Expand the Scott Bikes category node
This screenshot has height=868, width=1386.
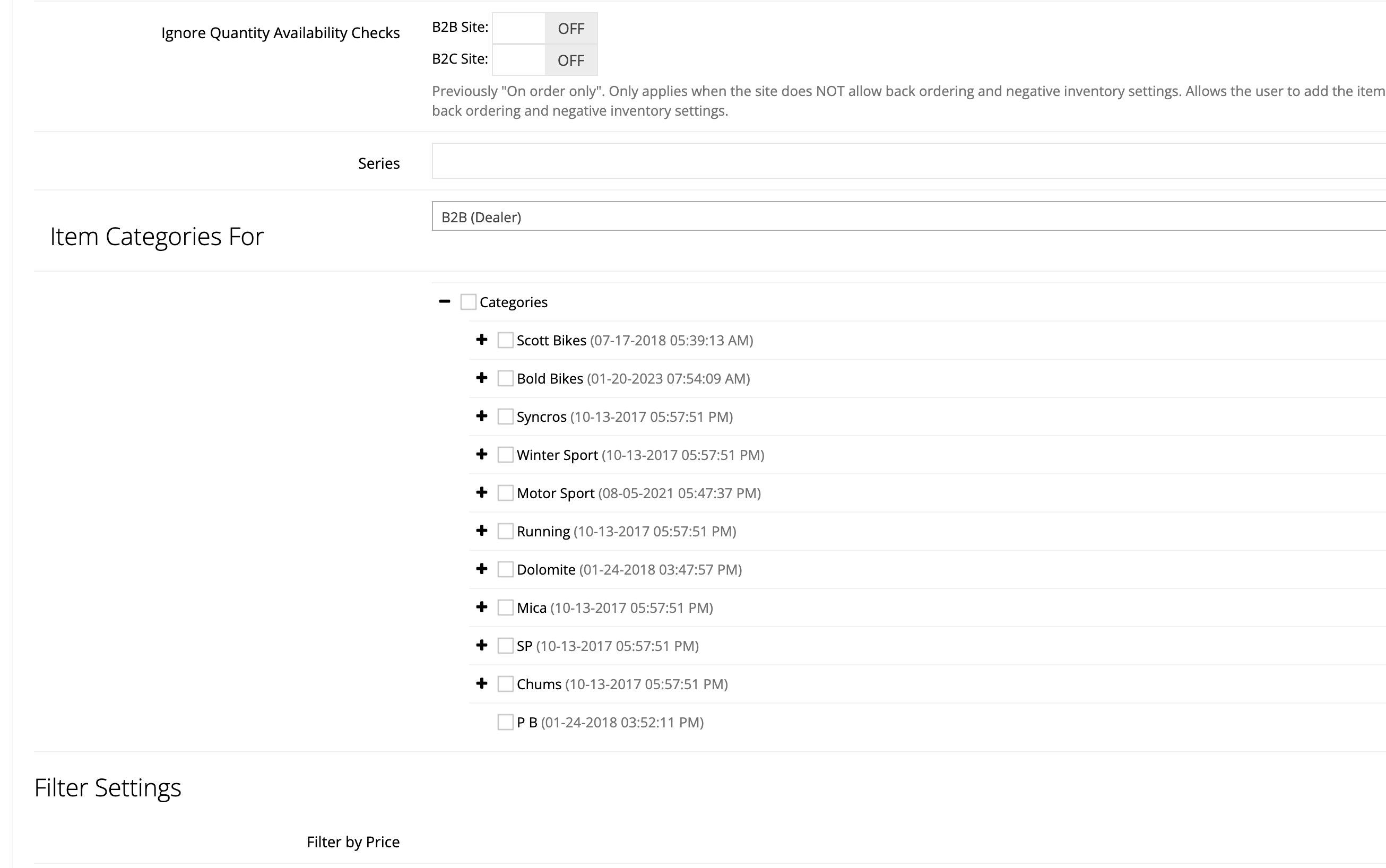482,340
